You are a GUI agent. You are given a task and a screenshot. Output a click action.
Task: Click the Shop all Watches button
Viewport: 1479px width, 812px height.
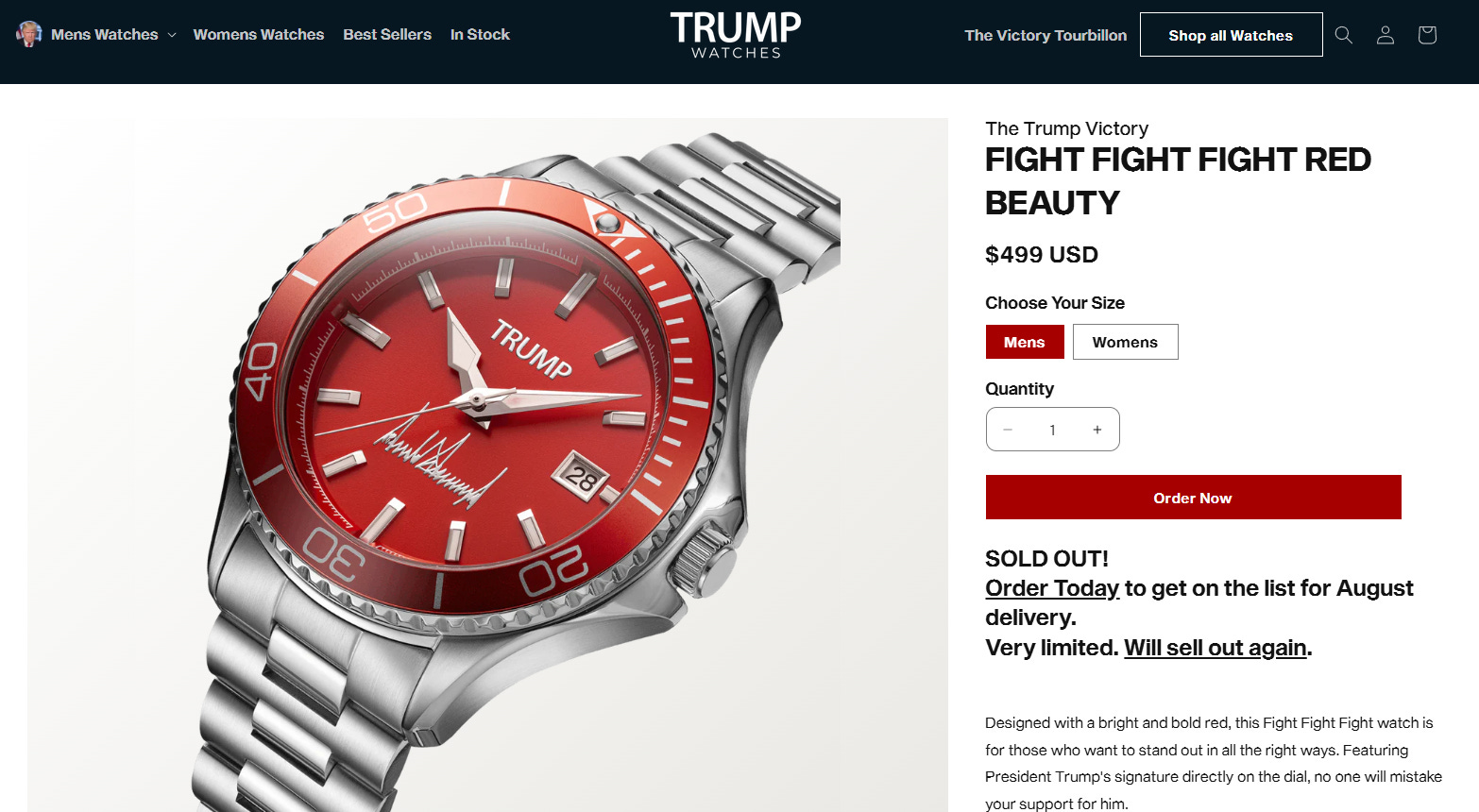click(1231, 35)
